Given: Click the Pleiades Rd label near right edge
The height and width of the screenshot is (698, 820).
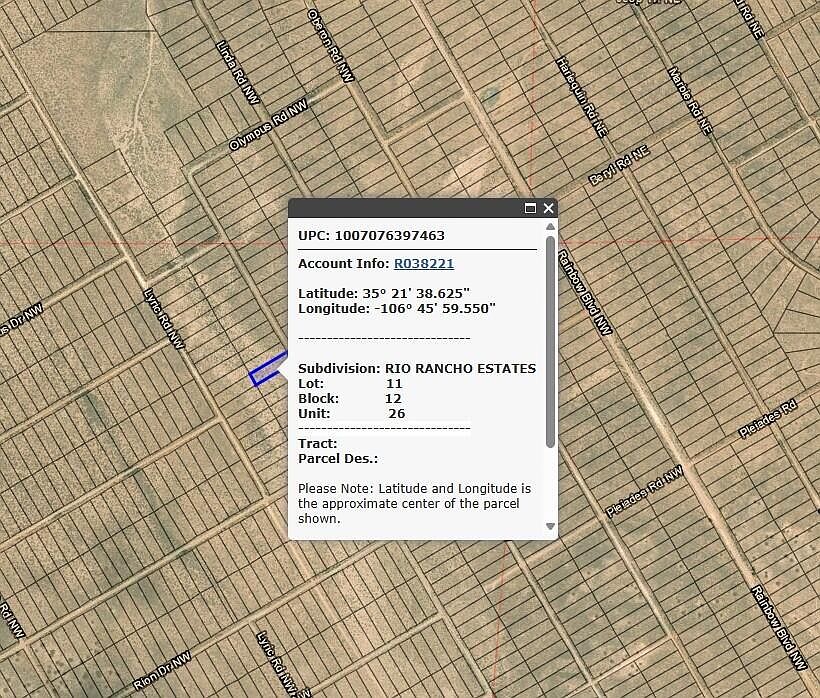Looking at the screenshot, I should coord(768,418).
